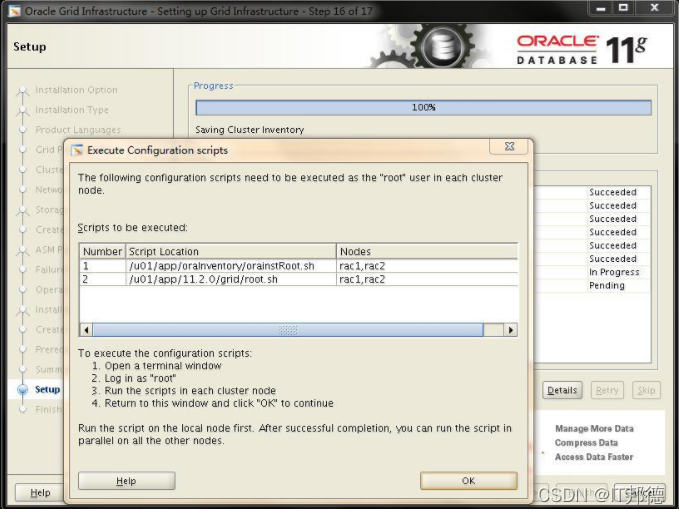
Task: Select the Setup step in the sidebar
Action: coord(47,389)
